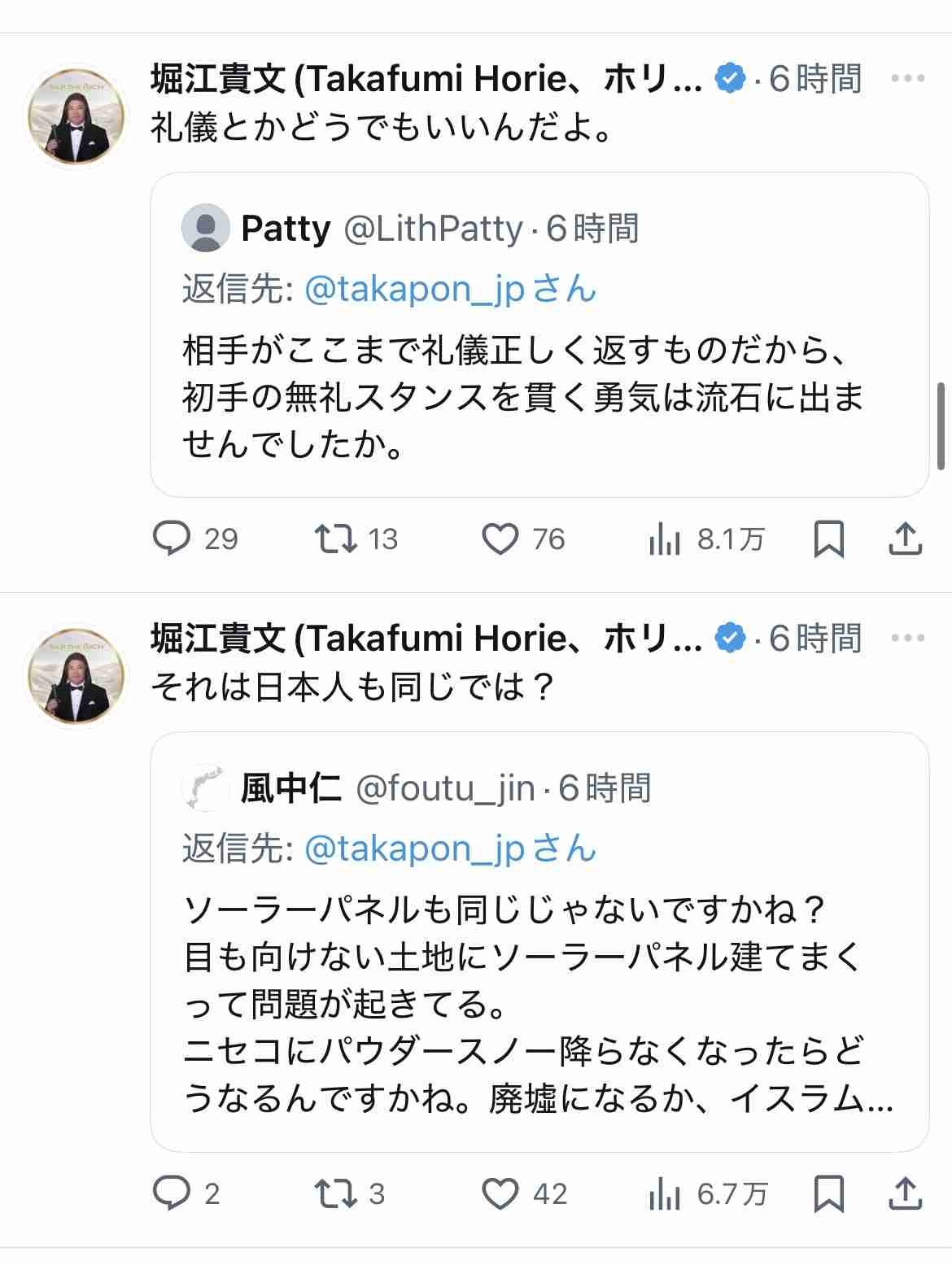The width and height of the screenshot is (952, 1265).
Task: Open @takapon_jp link in 風中仁's quoted reply
Action: point(413,849)
